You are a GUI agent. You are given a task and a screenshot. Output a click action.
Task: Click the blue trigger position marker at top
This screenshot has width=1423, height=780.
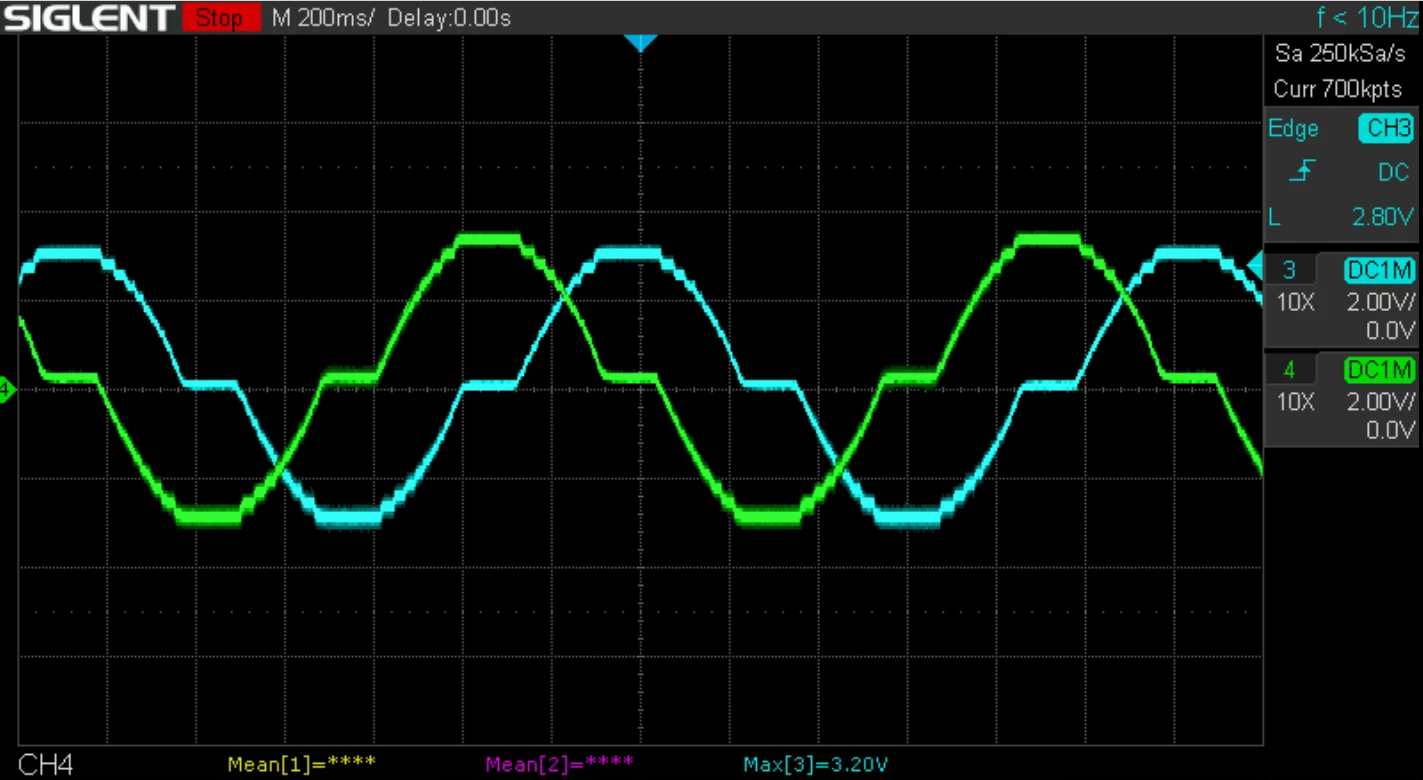(x=640, y=42)
